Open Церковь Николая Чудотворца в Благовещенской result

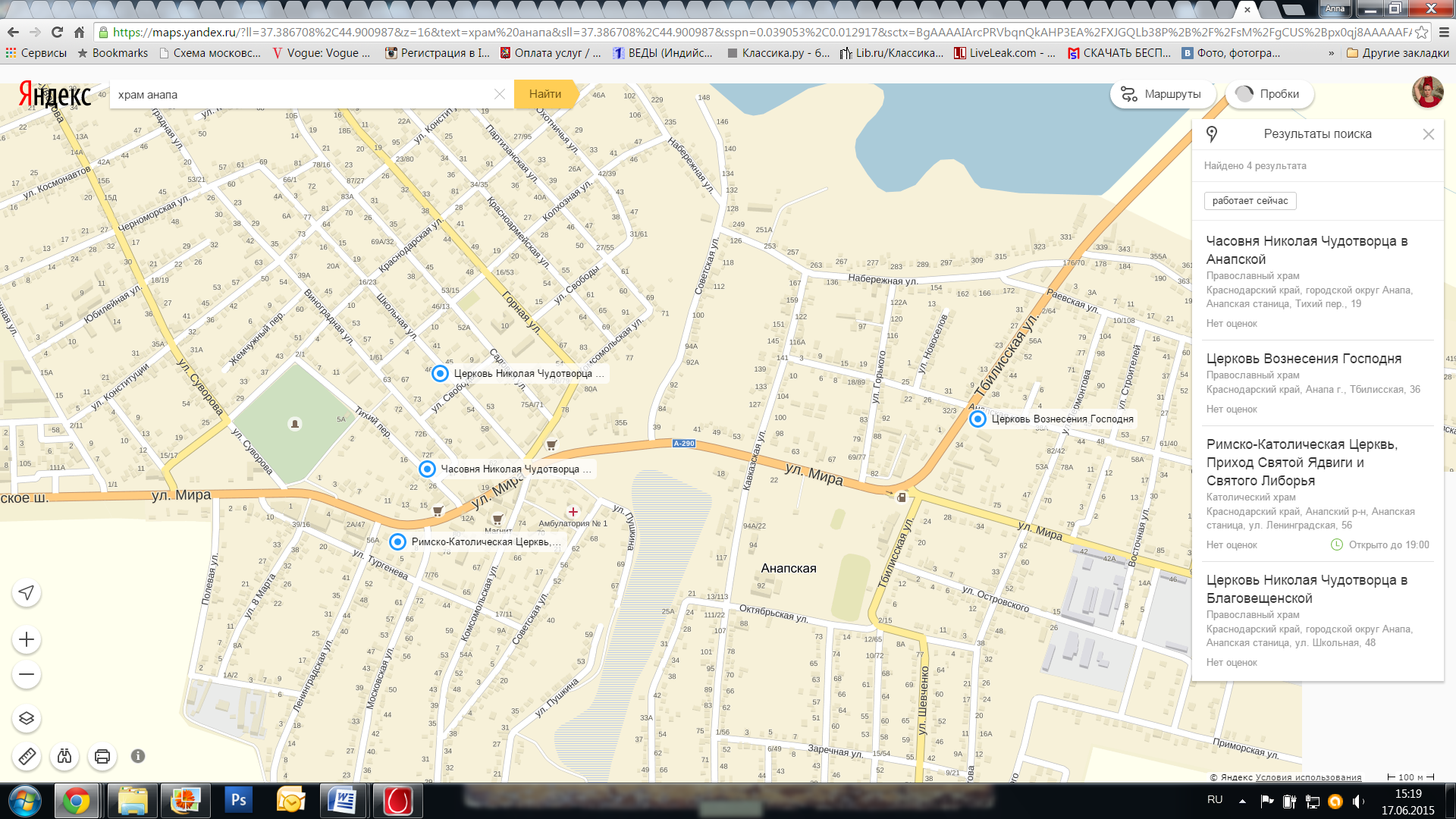coord(1318,620)
